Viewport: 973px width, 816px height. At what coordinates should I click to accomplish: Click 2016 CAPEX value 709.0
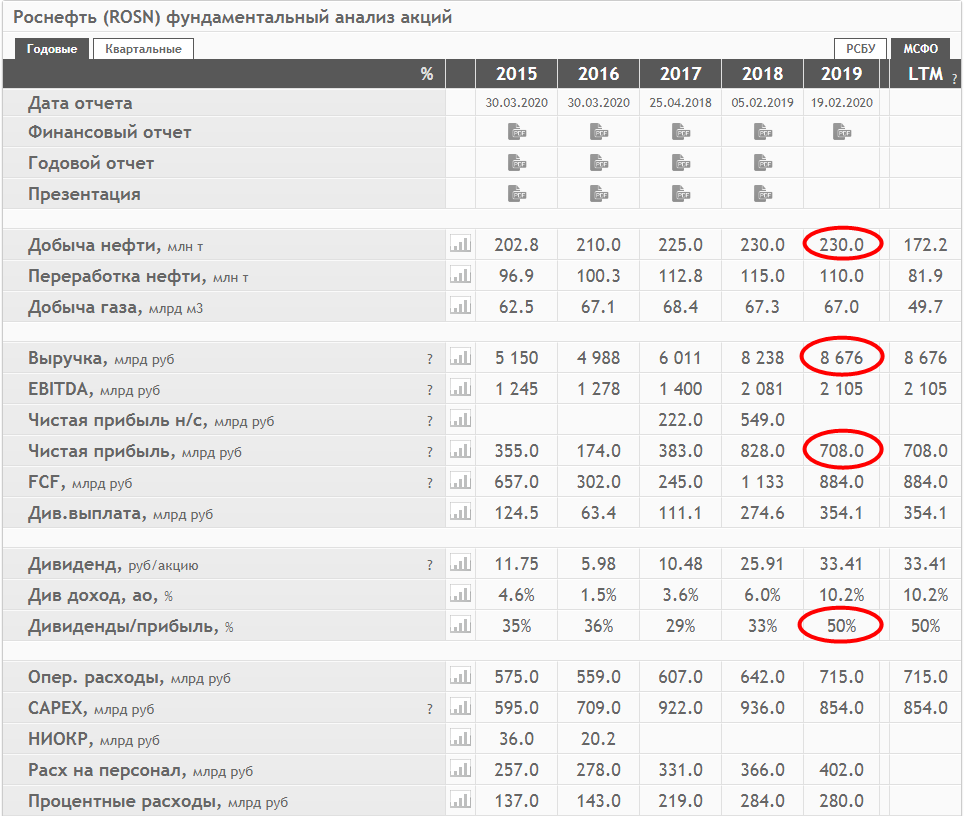tap(599, 707)
